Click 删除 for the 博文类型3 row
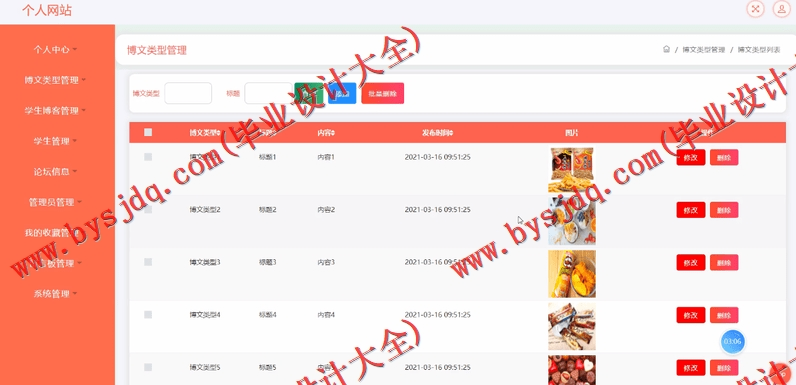The image size is (796, 385). point(724,263)
